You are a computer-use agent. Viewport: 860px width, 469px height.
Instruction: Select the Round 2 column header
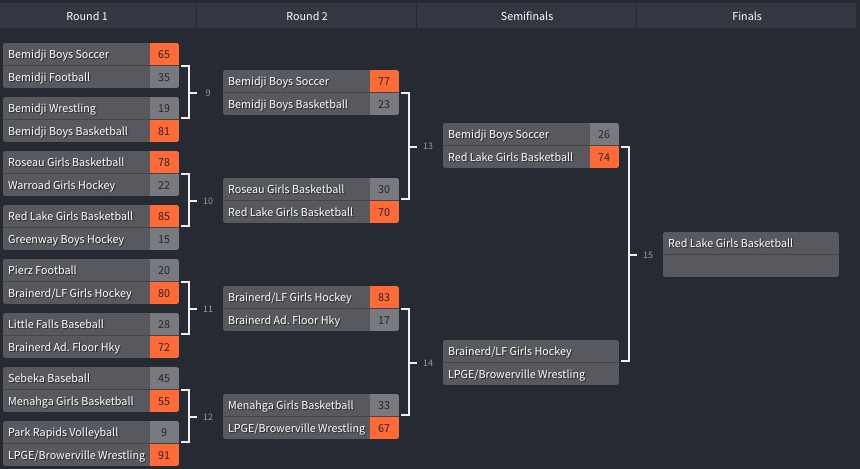307,16
